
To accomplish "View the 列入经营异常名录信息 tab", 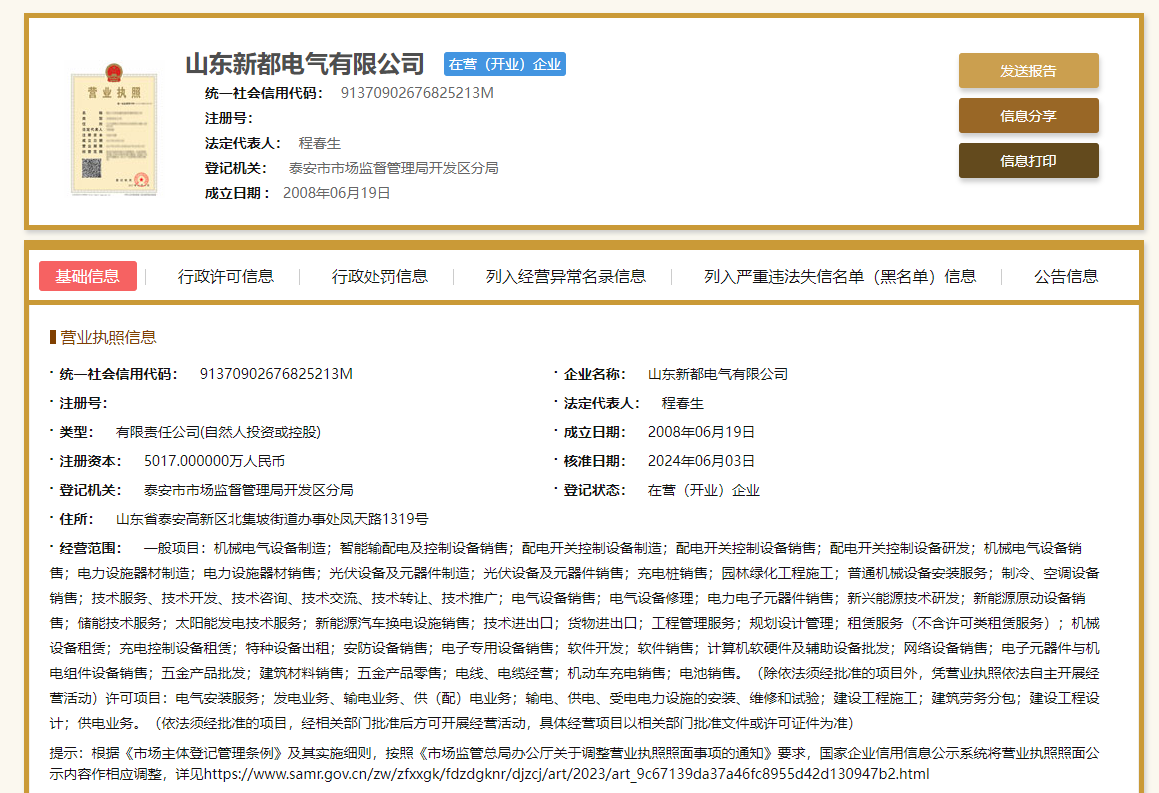I will (565, 276).
